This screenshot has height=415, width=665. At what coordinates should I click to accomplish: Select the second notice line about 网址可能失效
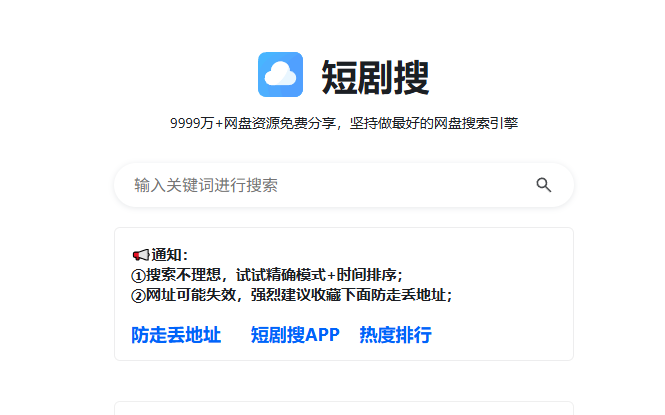tap(292, 295)
